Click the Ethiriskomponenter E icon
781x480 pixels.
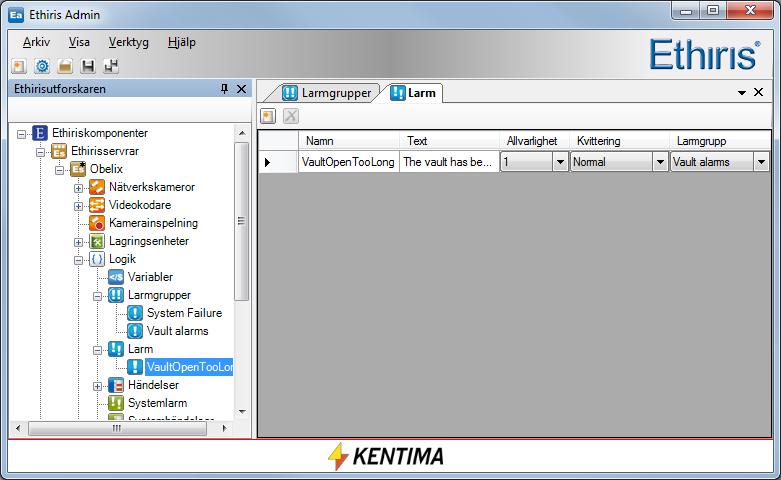point(40,133)
